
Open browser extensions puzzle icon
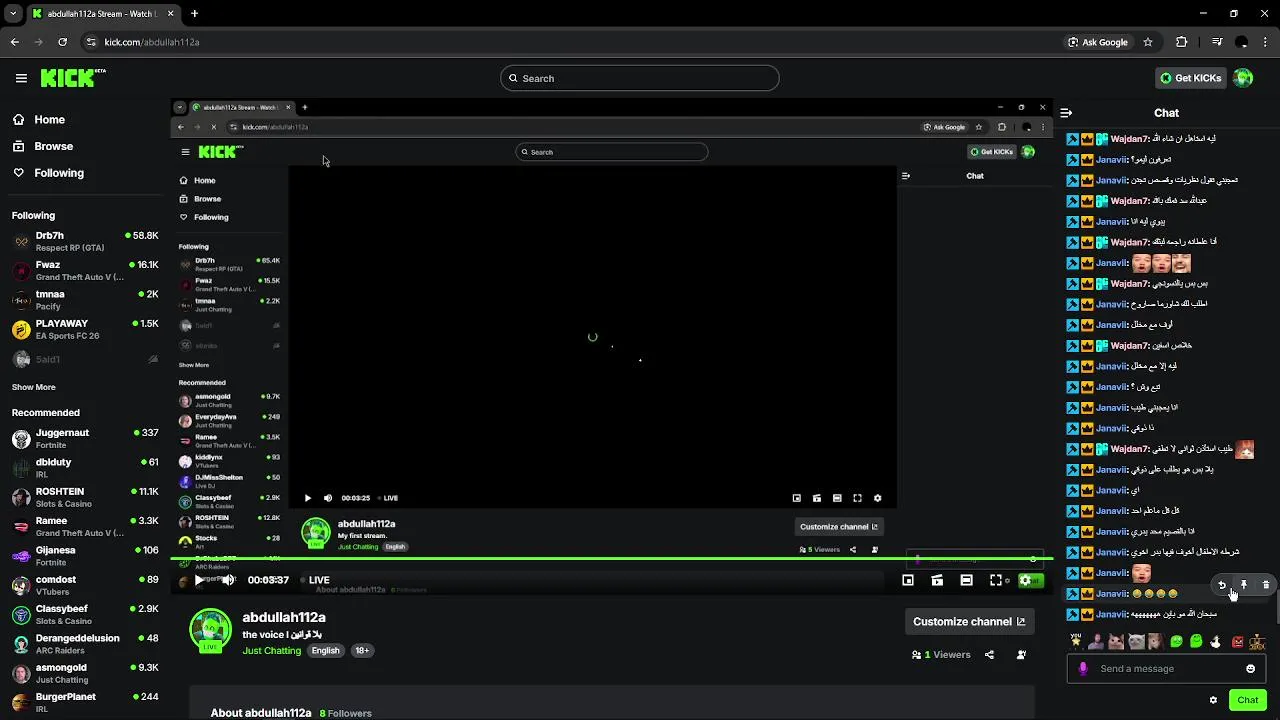pos(1182,42)
